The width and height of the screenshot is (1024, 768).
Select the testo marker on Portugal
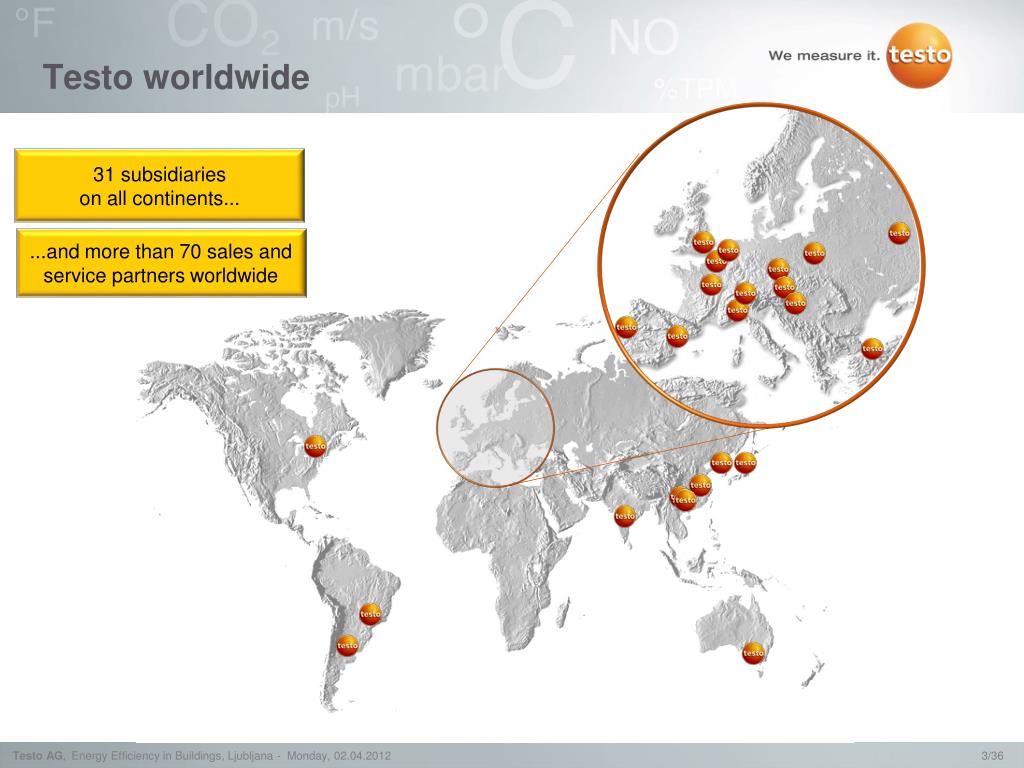coord(627,326)
